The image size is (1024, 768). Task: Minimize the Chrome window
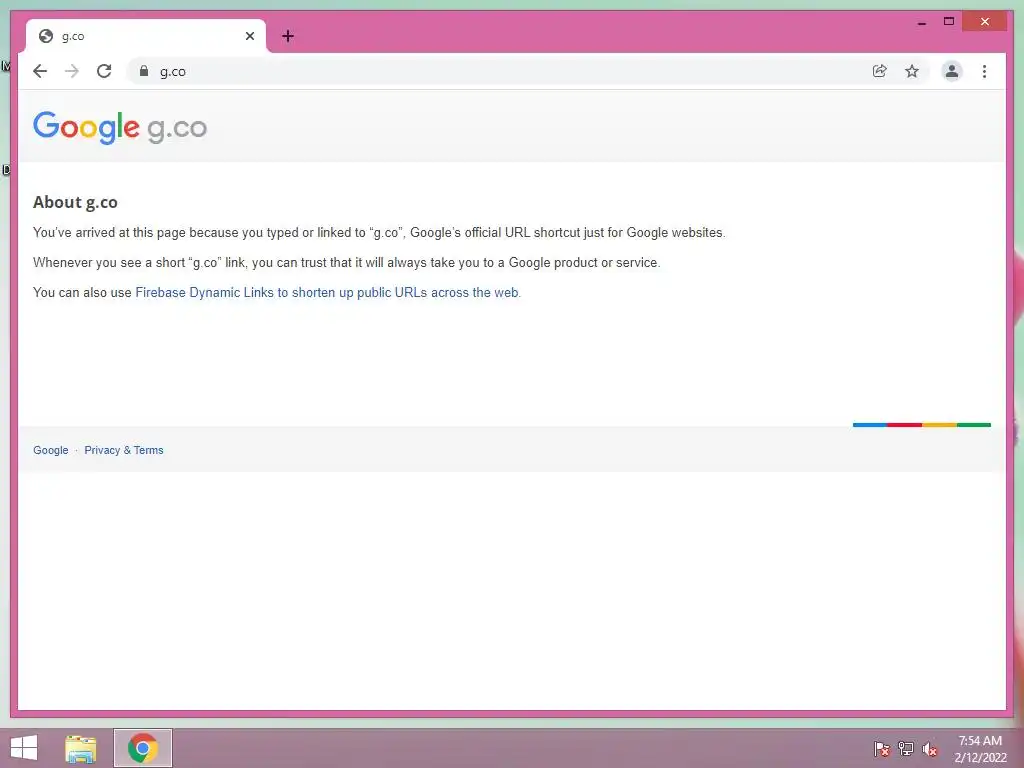click(921, 22)
